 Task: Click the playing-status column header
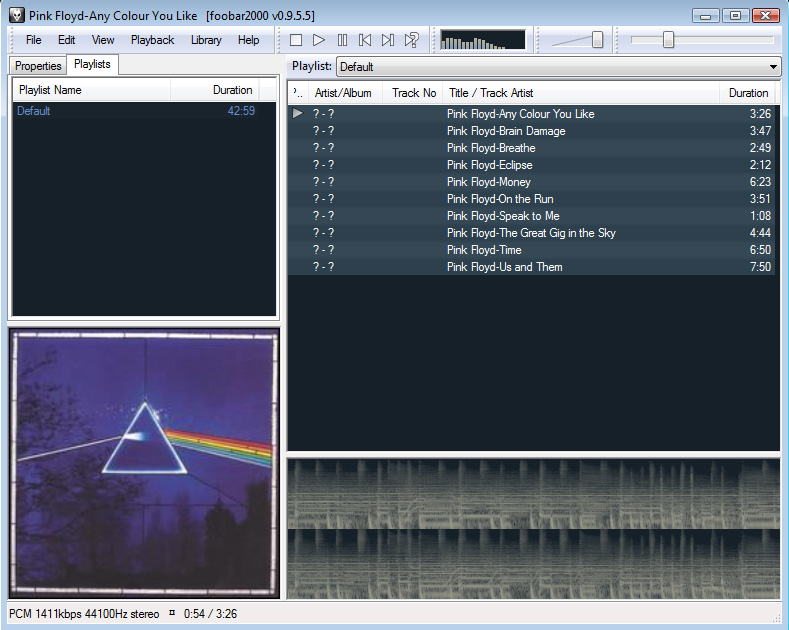[298, 93]
